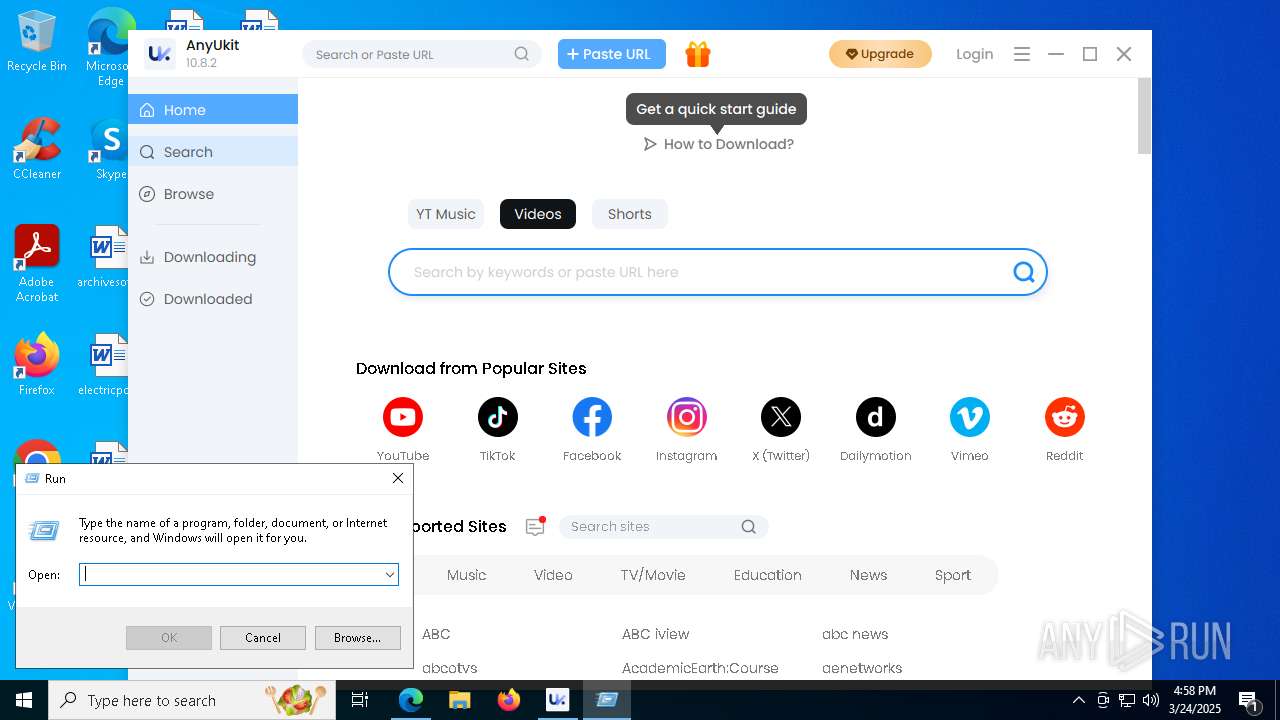Screen dimensions: 1280x720
Task: Click the AnyUkit logo icon
Action: pos(160,54)
